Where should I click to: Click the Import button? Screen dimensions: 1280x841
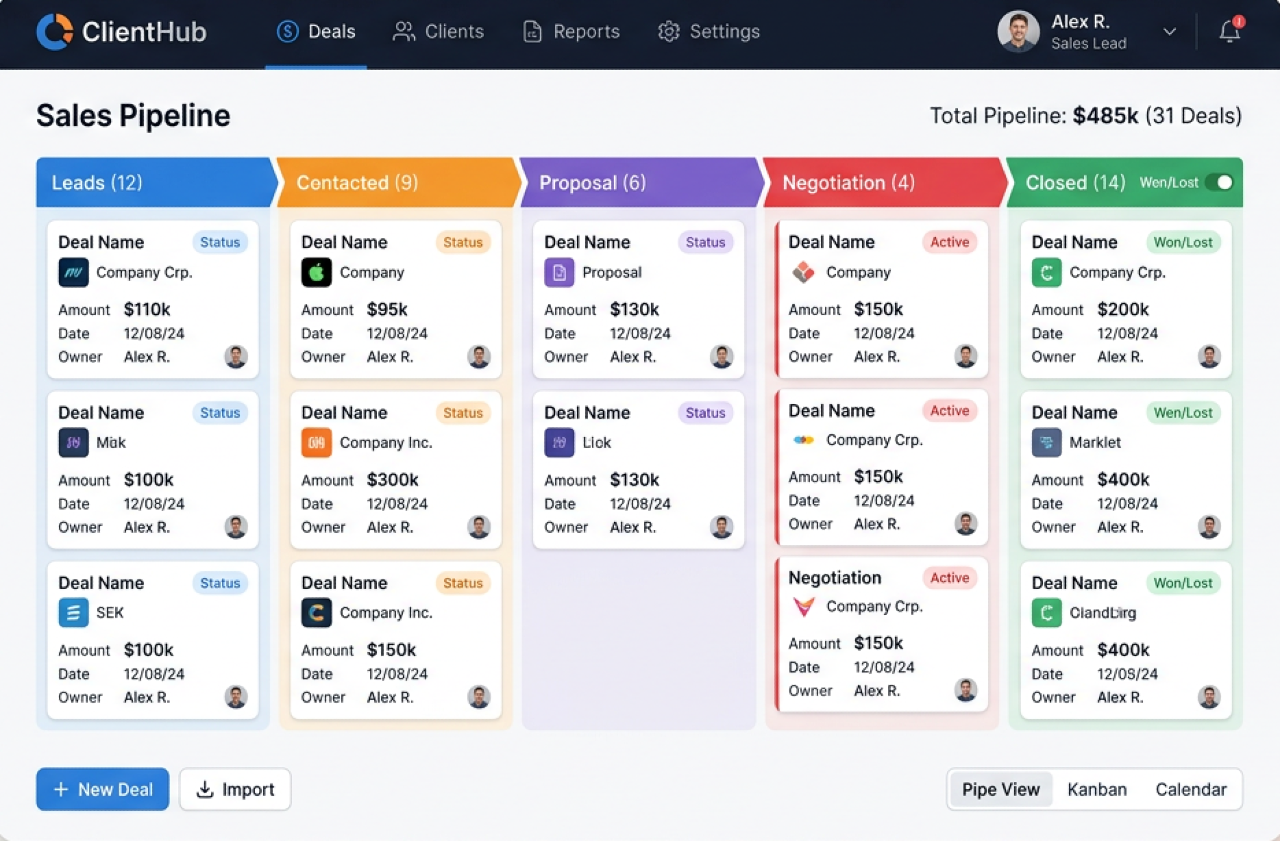tap(235, 789)
